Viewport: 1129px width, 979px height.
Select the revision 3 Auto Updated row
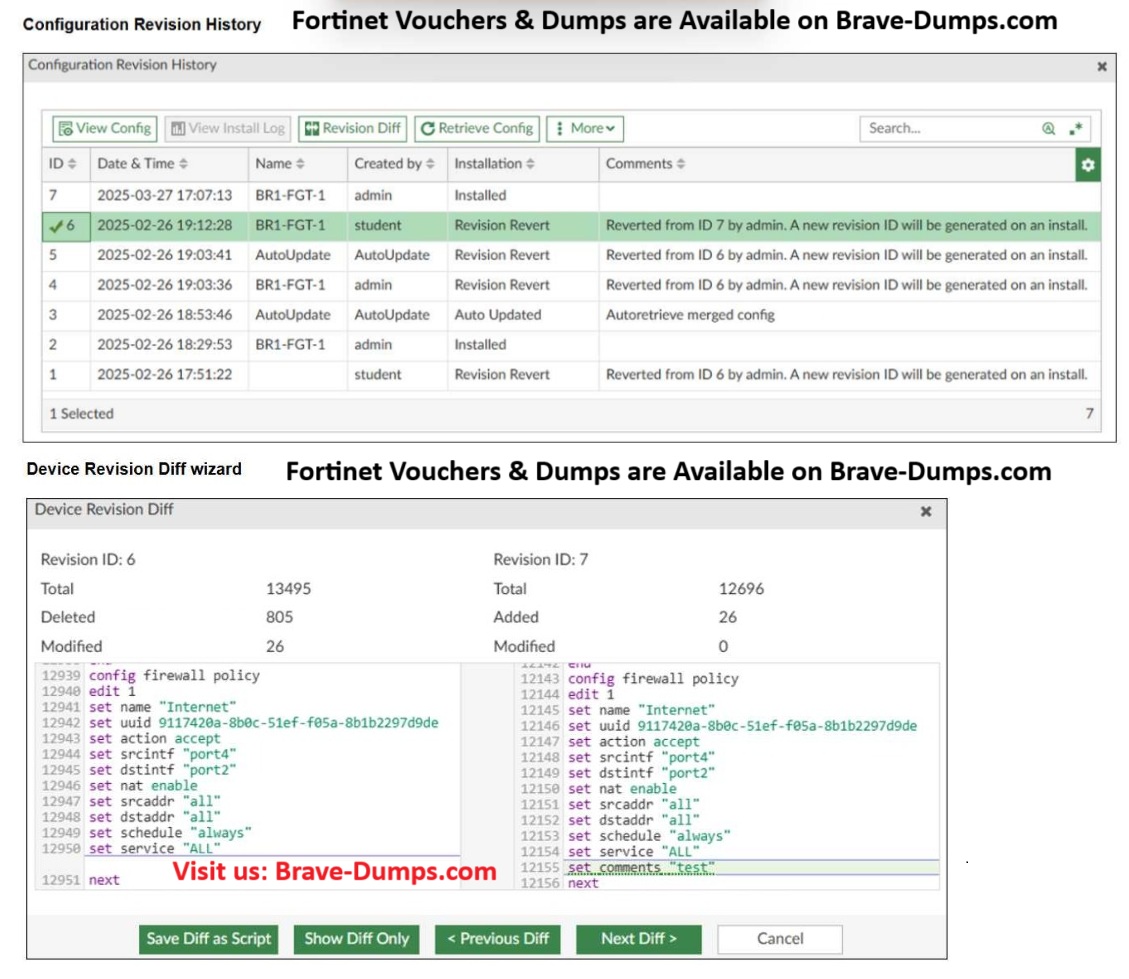[x=500, y=314]
